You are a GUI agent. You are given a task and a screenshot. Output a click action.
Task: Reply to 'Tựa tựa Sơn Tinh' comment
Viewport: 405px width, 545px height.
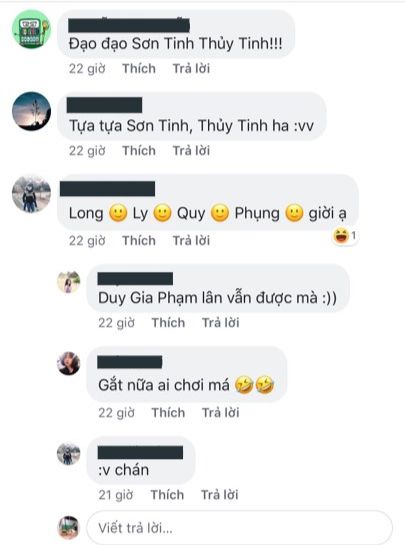(x=192, y=151)
